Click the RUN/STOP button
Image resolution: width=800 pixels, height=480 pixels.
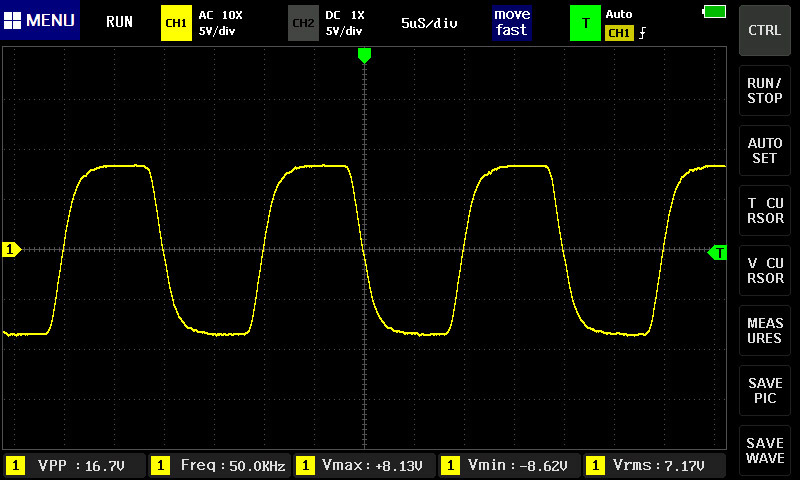tap(764, 90)
